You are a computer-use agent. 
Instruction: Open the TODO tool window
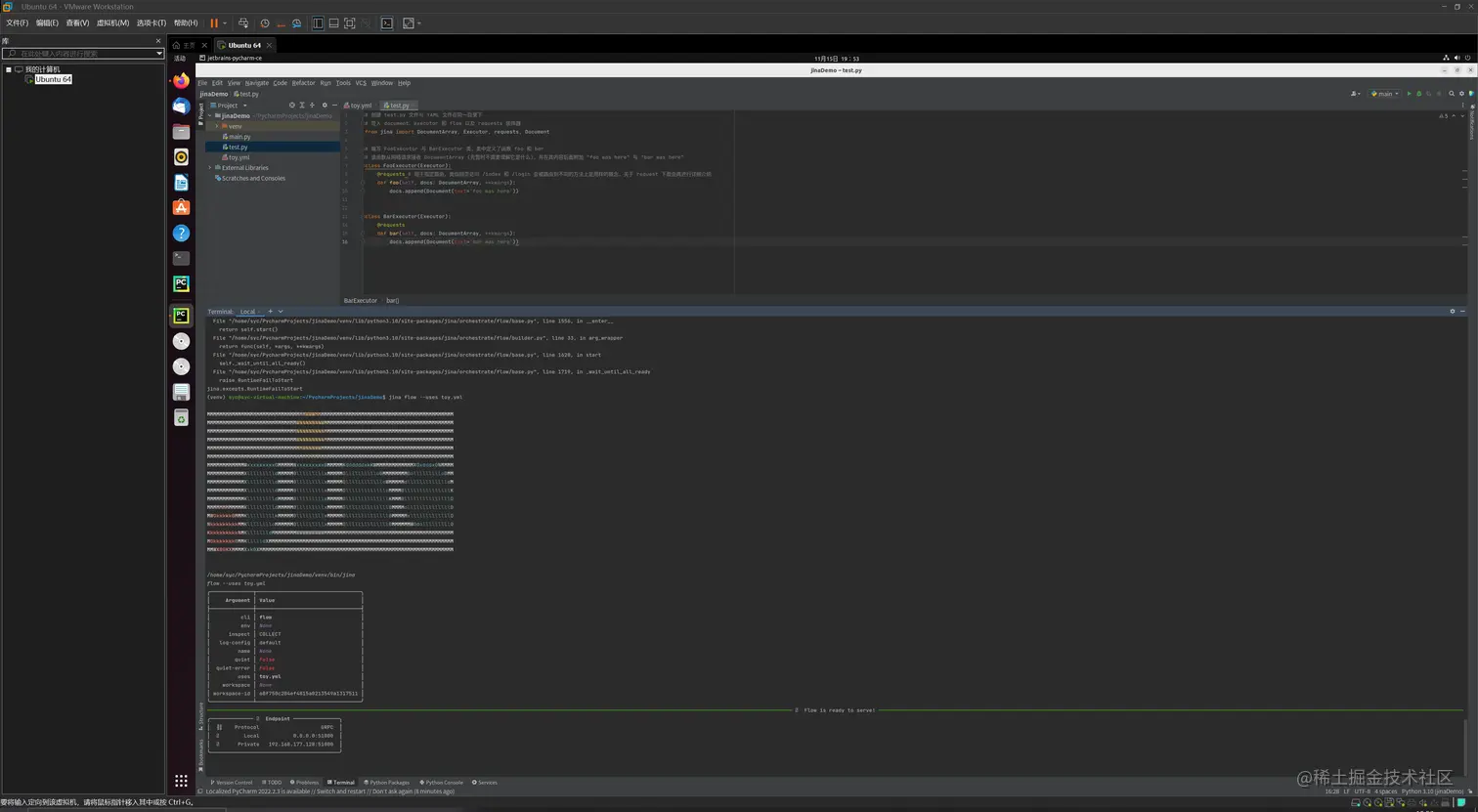271,783
